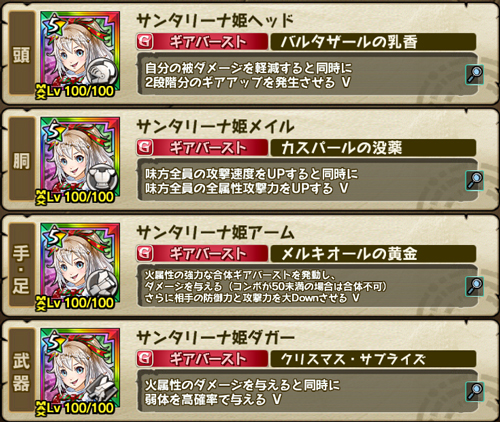
Task: Click the メルキオールの黄金 skill name bar
Action: pyautogui.click(x=373, y=254)
